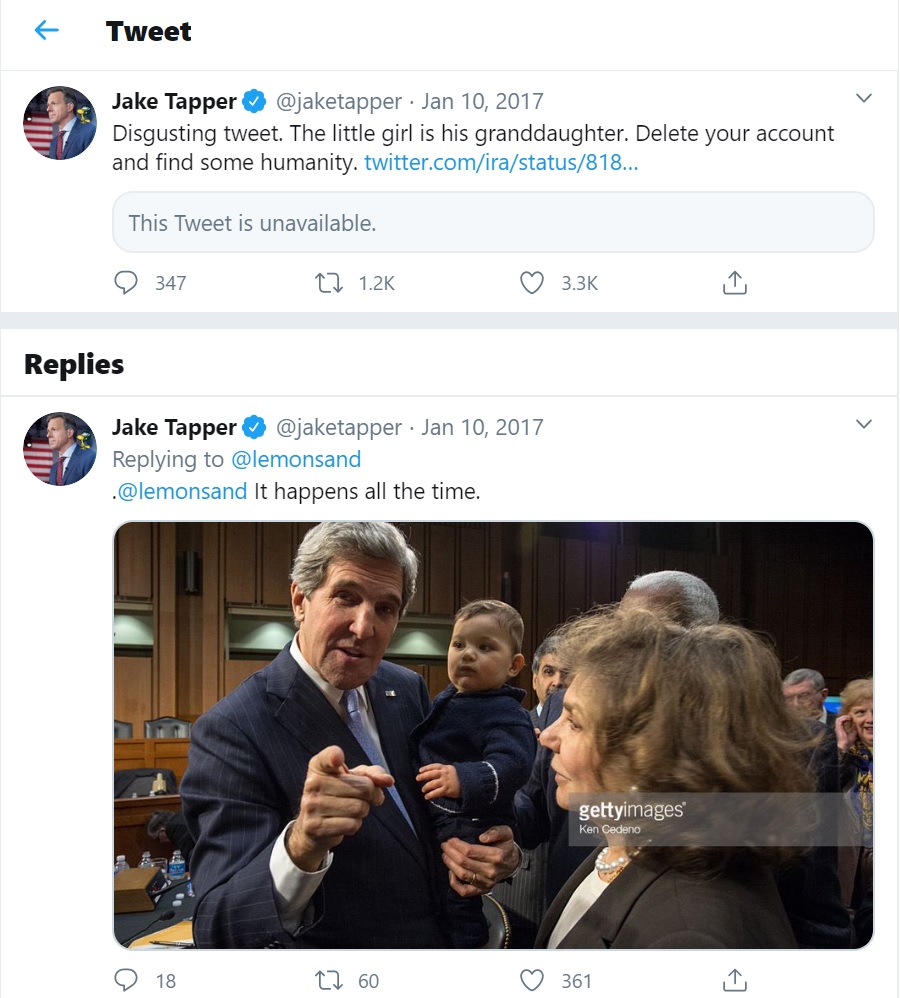This screenshot has height=998, width=900.
Task: Go back using the blue arrow
Action: [x=46, y=30]
